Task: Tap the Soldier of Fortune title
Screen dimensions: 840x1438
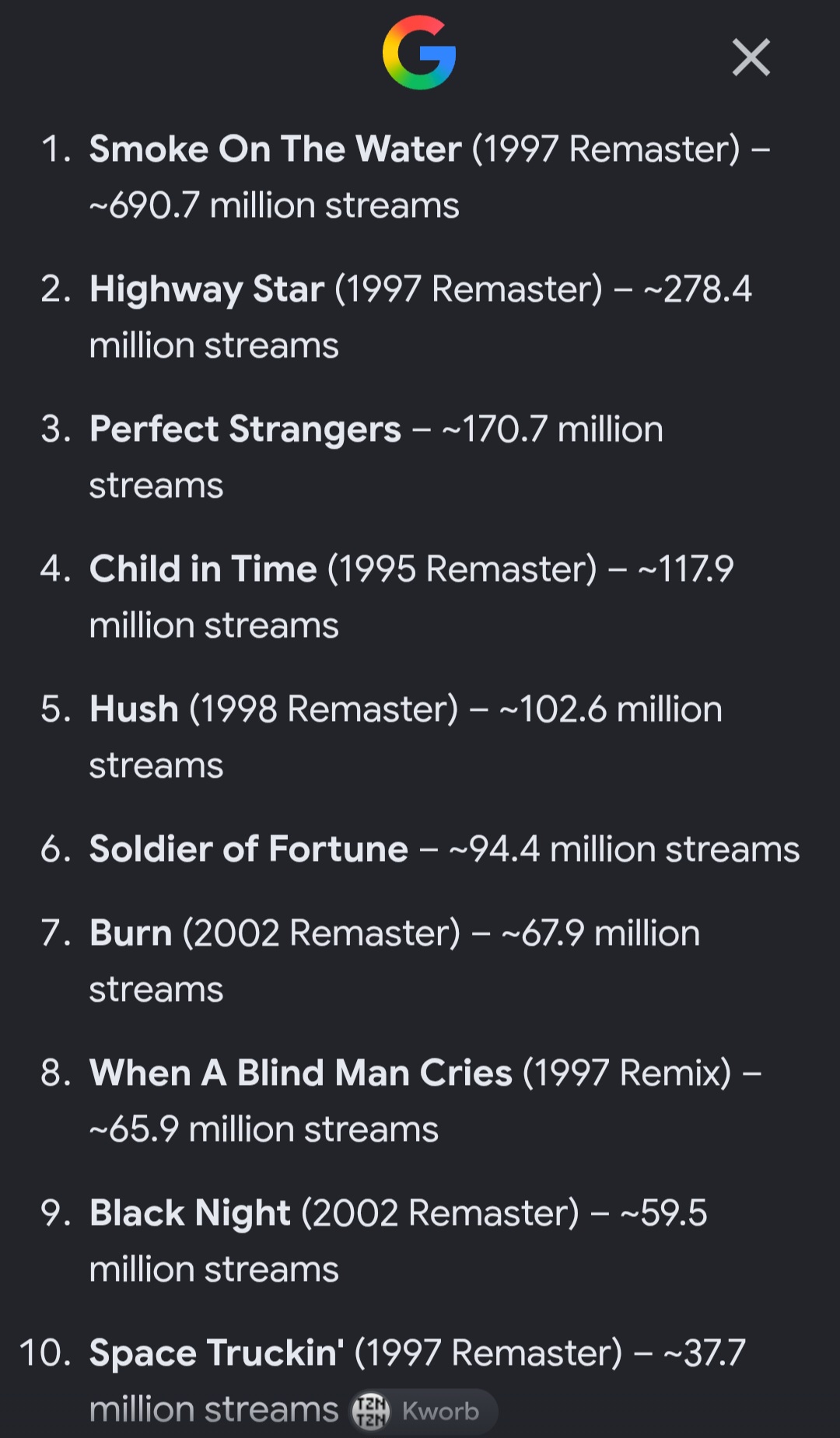Action: pos(249,848)
